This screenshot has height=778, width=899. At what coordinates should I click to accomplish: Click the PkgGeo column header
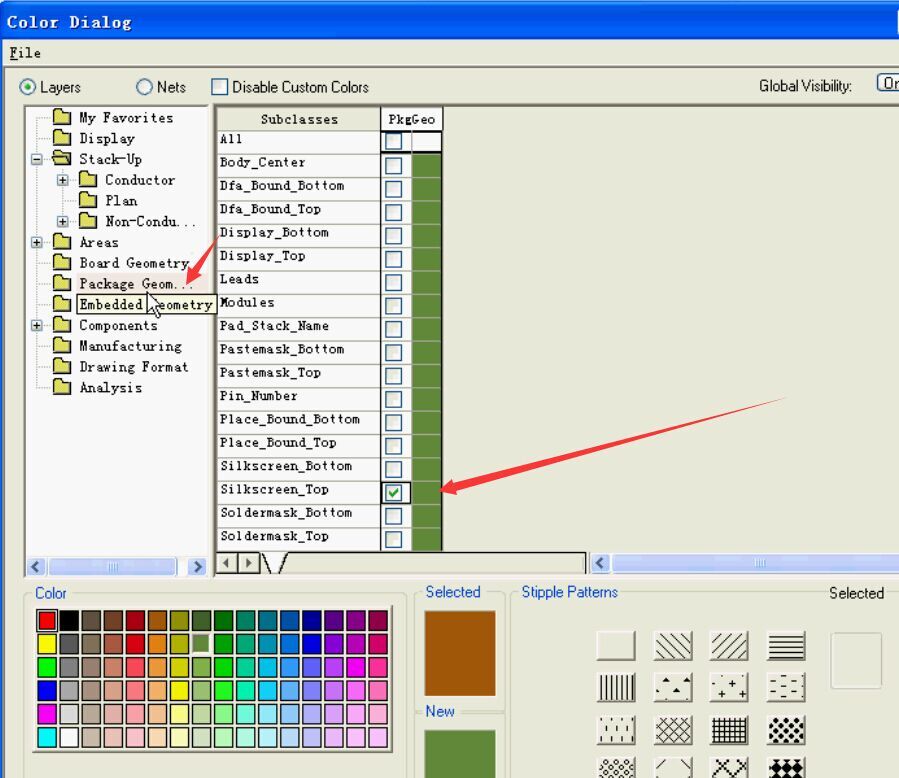(x=412, y=119)
